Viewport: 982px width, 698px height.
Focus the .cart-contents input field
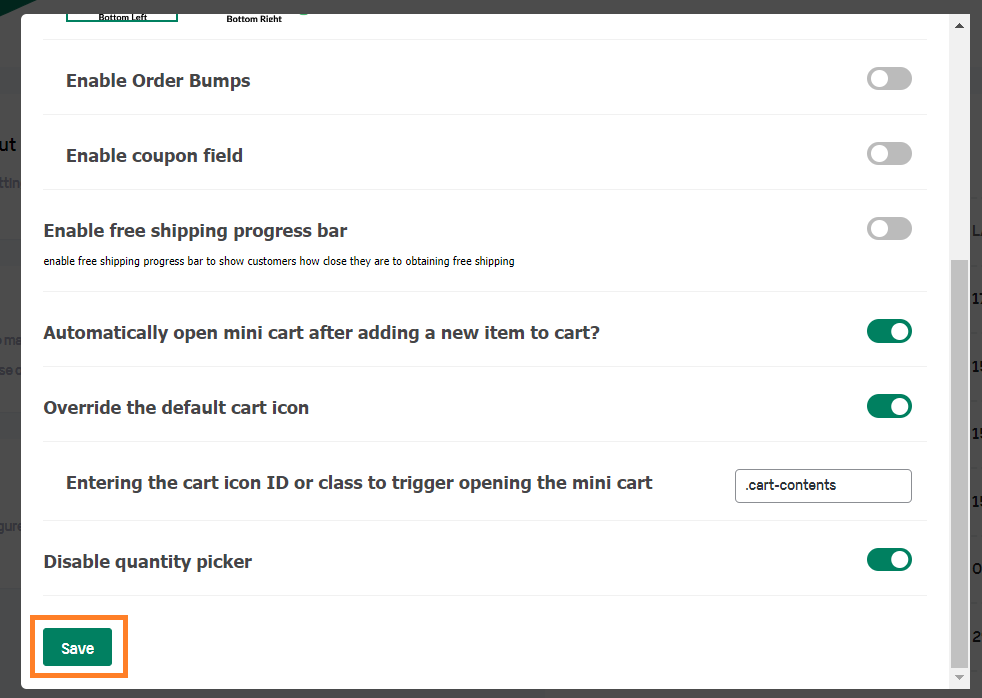pos(823,486)
